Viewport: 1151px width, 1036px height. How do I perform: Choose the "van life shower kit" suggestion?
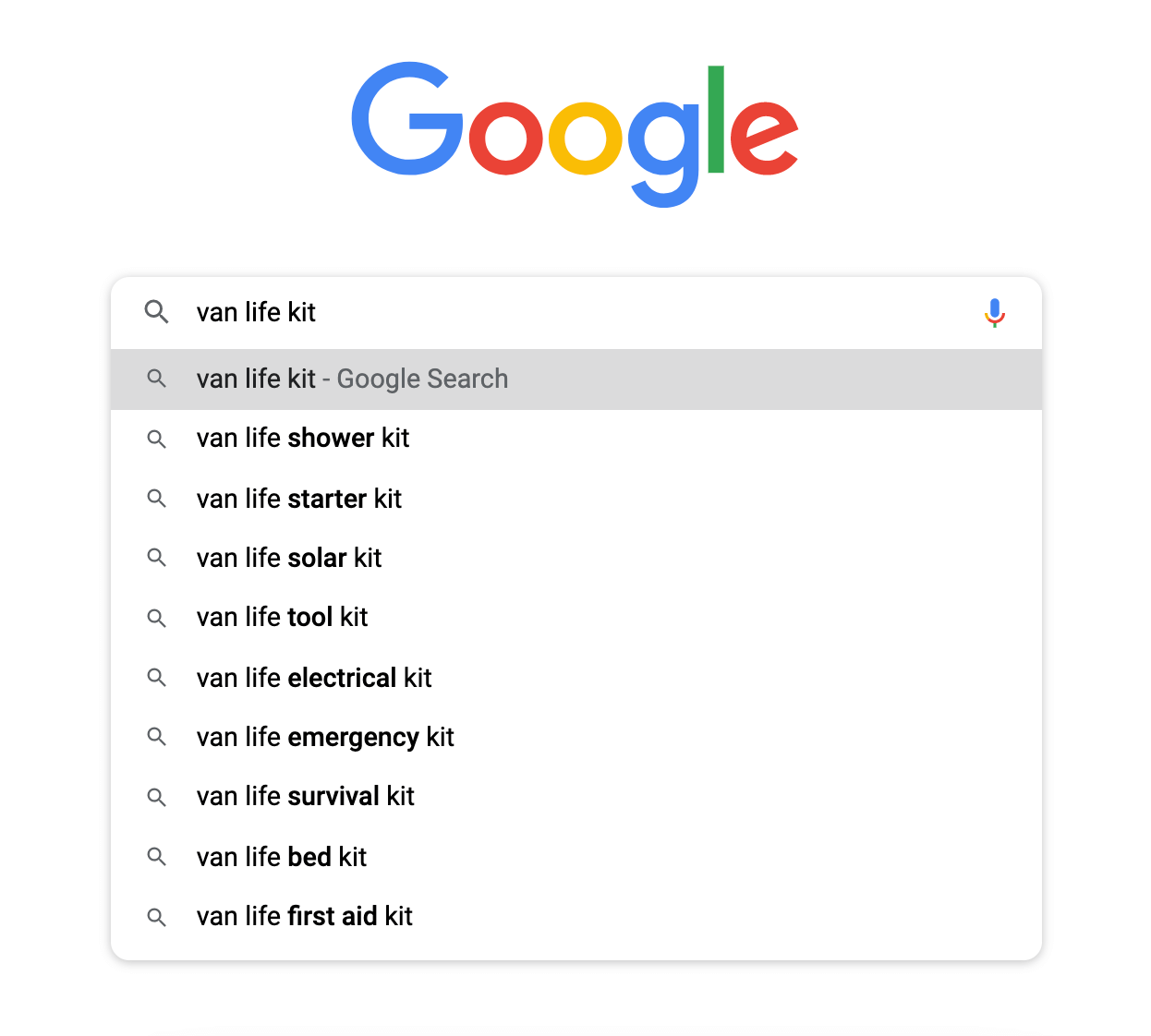point(303,439)
